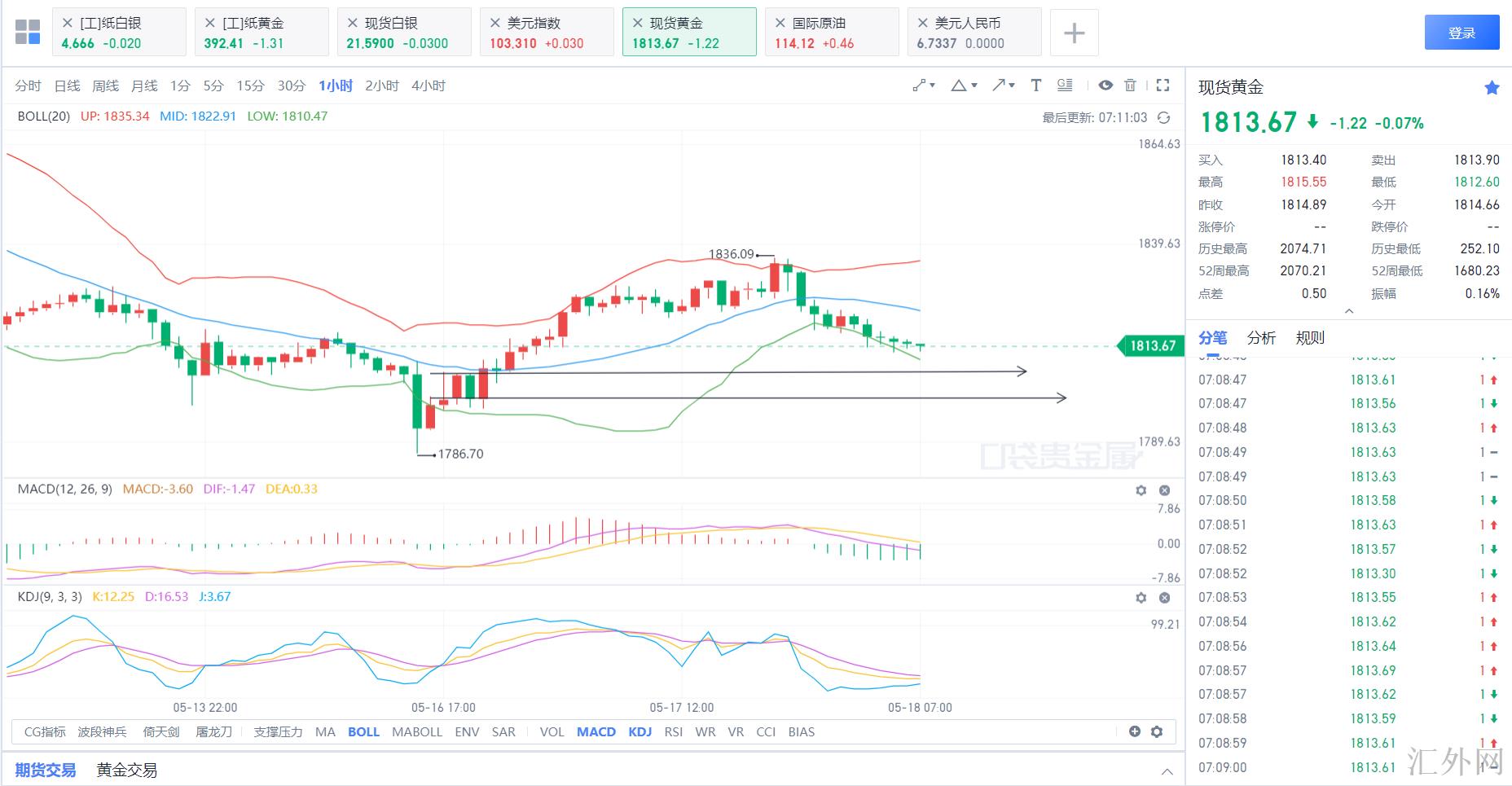
Task: Select the 国际原油 quote tab
Action: point(831,33)
